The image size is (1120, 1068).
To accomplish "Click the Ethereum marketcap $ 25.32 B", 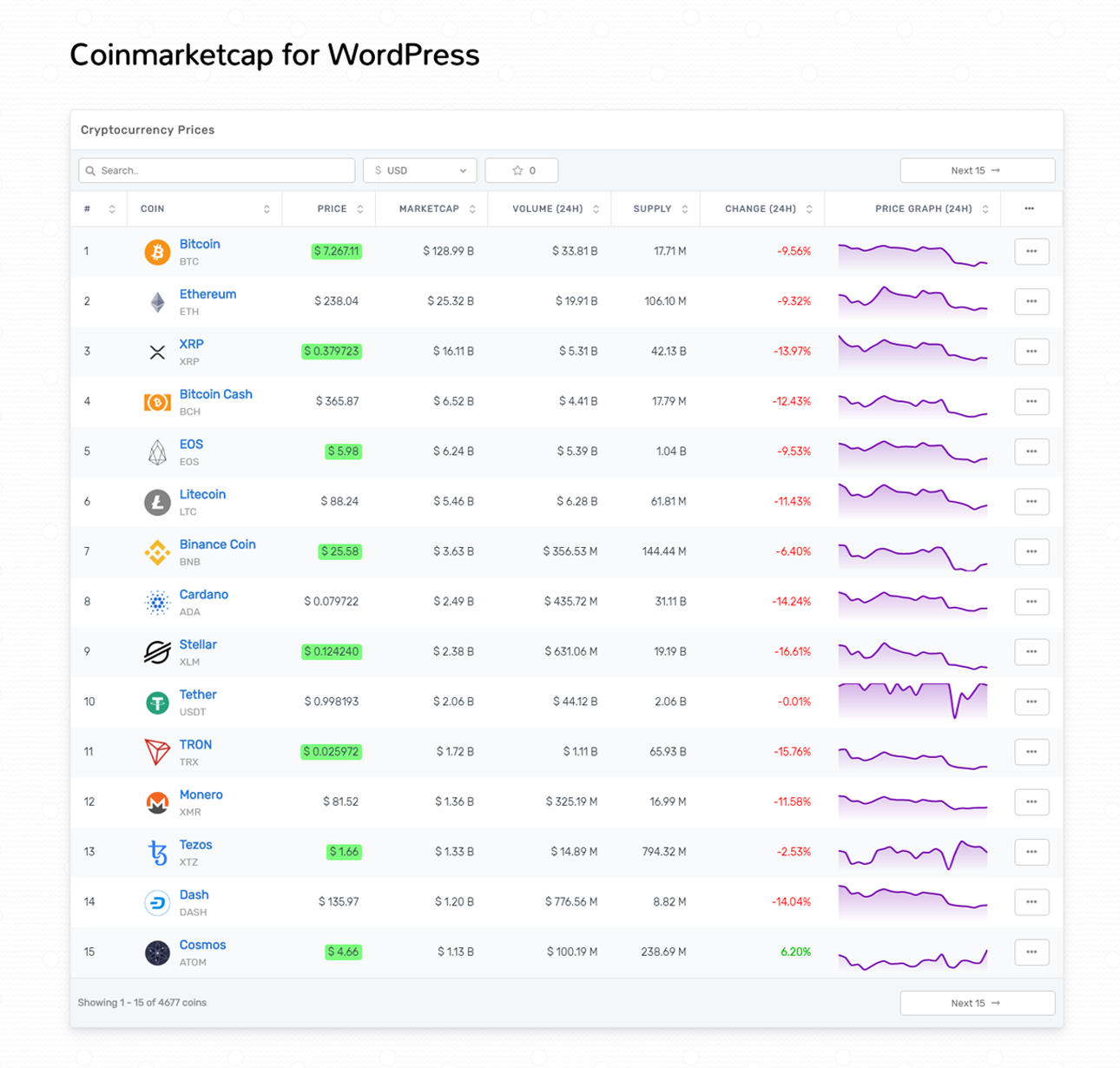I will click(x=451, y=301).
